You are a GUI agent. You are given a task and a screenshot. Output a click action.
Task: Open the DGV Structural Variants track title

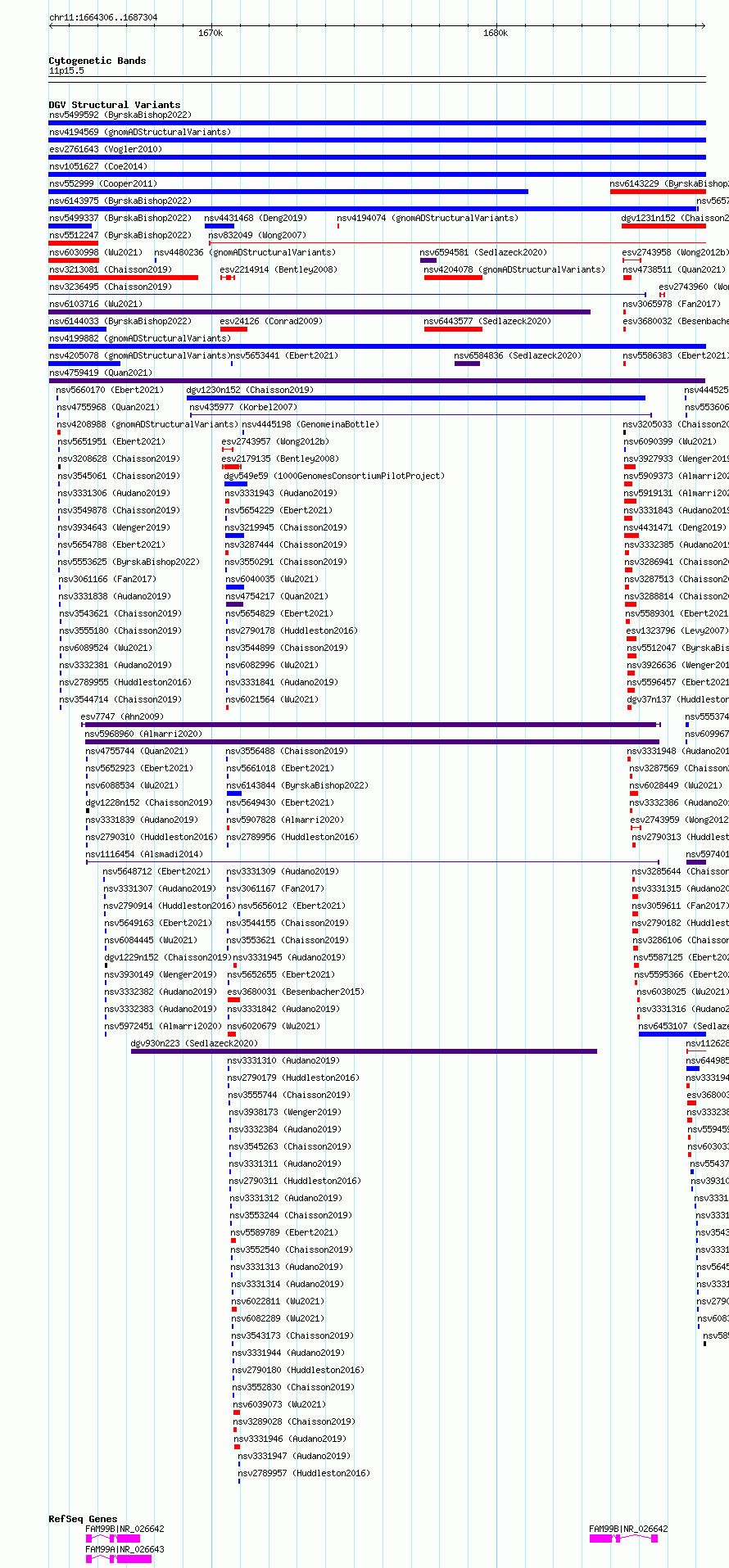pyautogui.click(x=114, y=105)
